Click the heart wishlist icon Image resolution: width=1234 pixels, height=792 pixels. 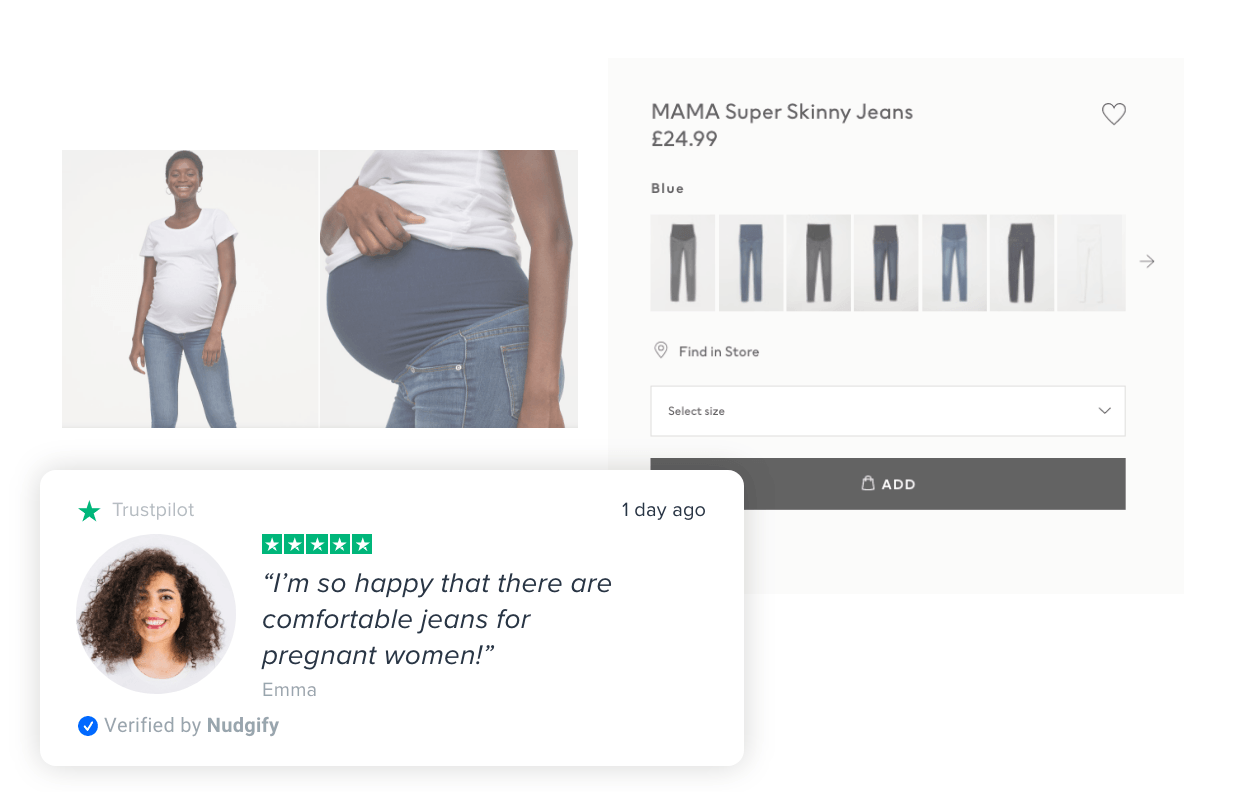(1113, 114)
